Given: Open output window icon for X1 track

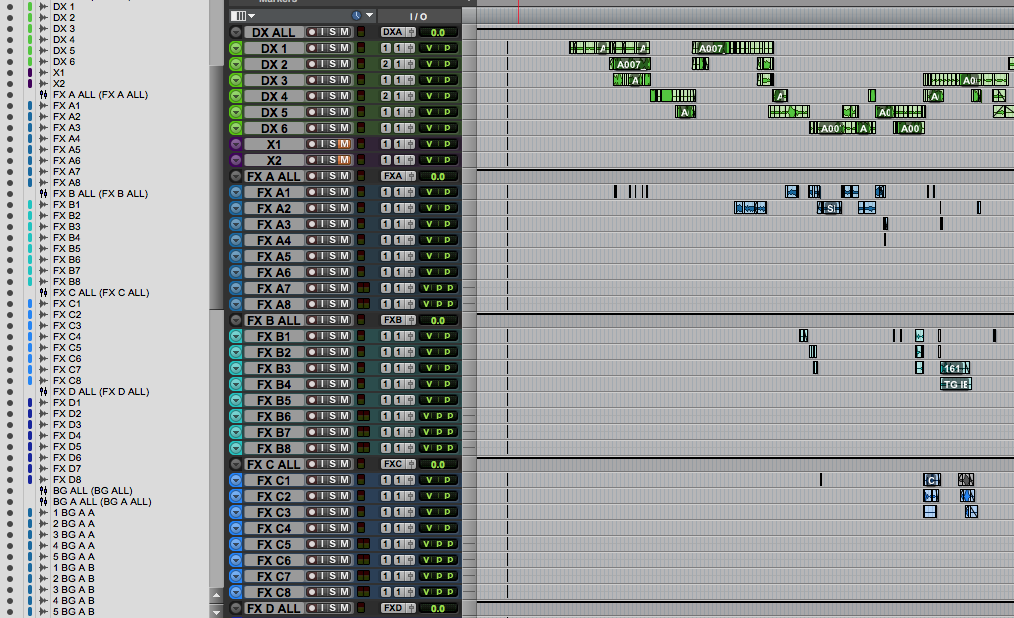Looking at the screenshot, I should coord(410,144).
